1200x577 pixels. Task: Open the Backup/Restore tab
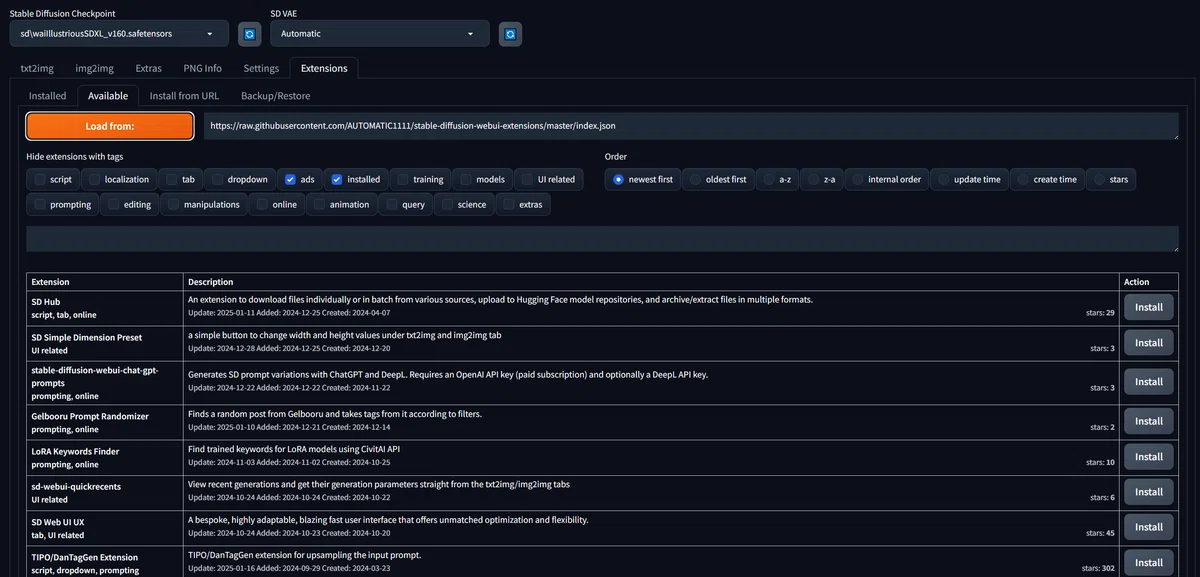click(275, 96)
